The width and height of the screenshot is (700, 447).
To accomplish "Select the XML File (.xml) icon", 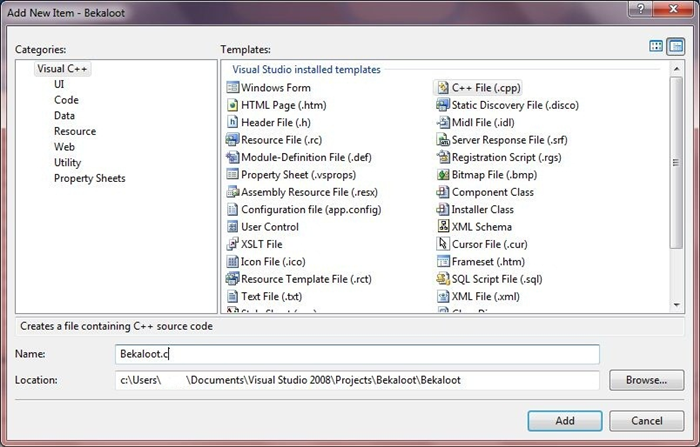I will 443,297.
